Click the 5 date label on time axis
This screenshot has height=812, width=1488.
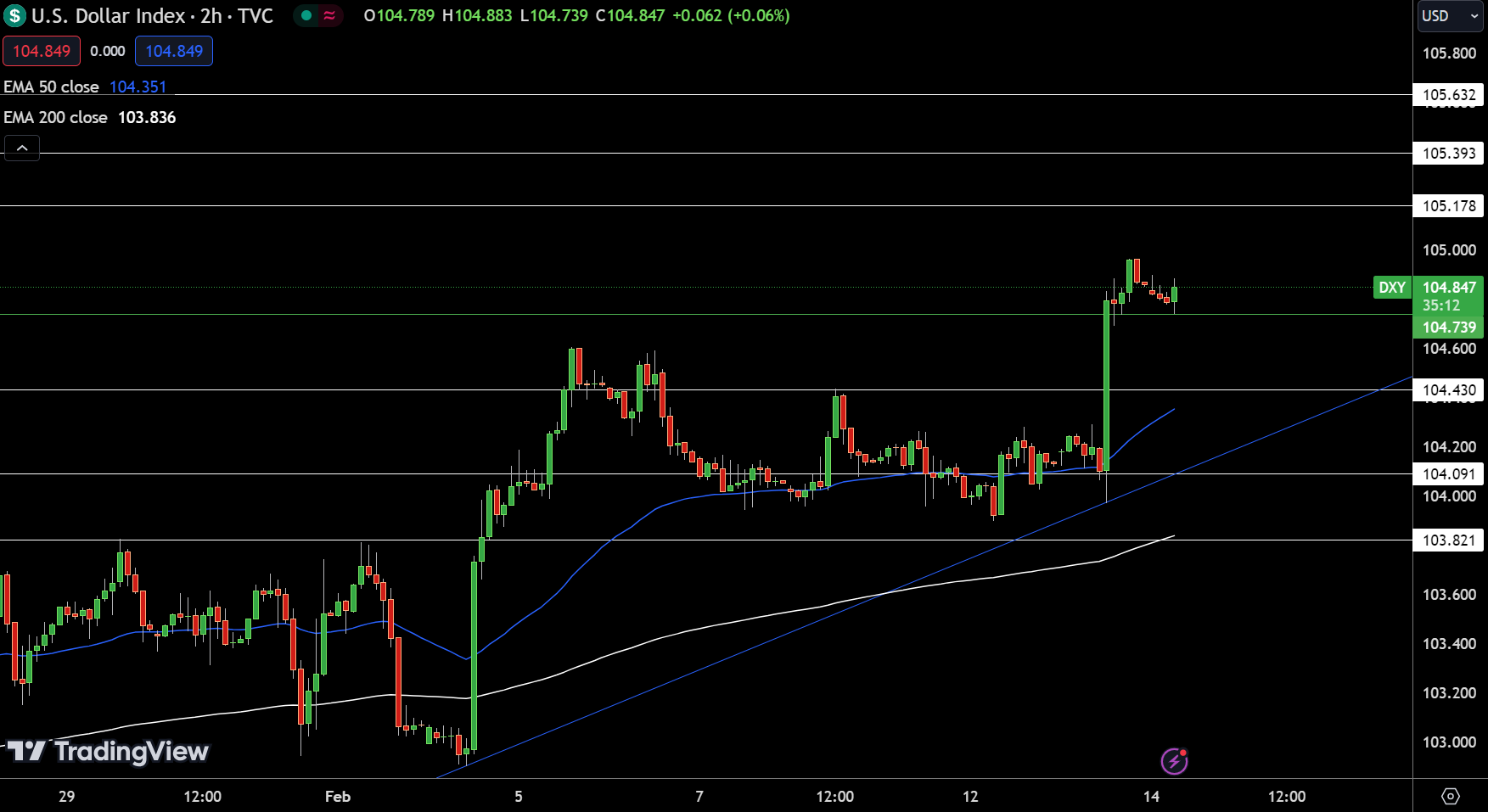pyautogui.click(x=519, y=796)
